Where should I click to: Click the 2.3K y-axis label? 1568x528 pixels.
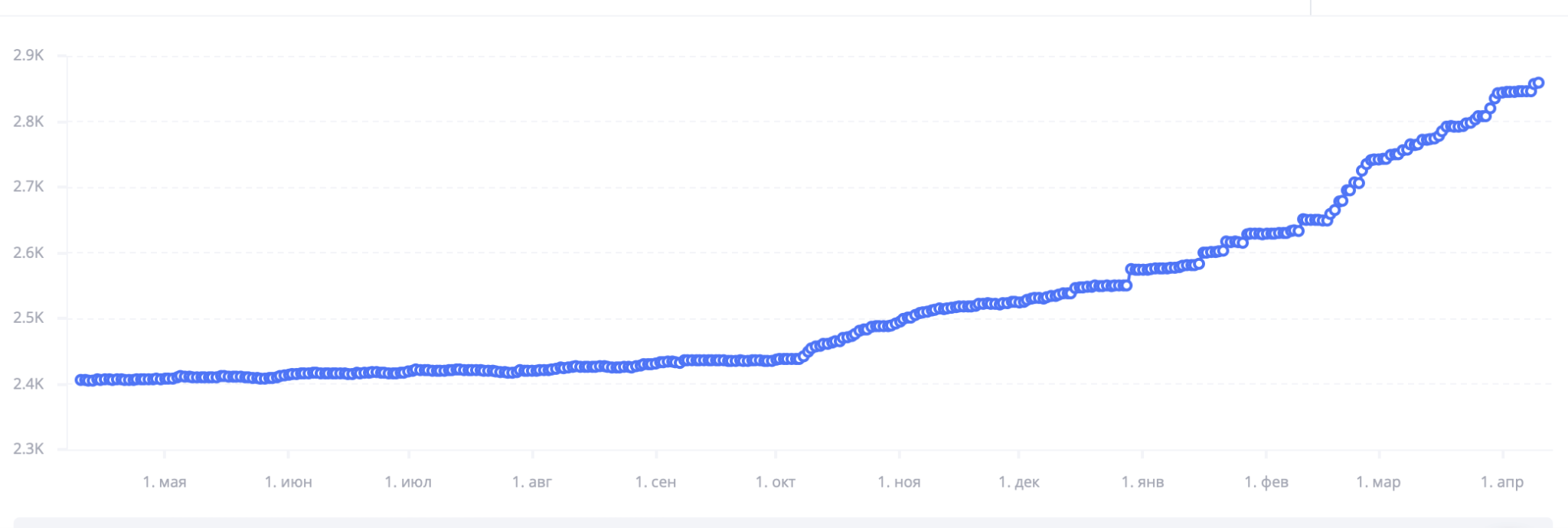tap(28, 449)
